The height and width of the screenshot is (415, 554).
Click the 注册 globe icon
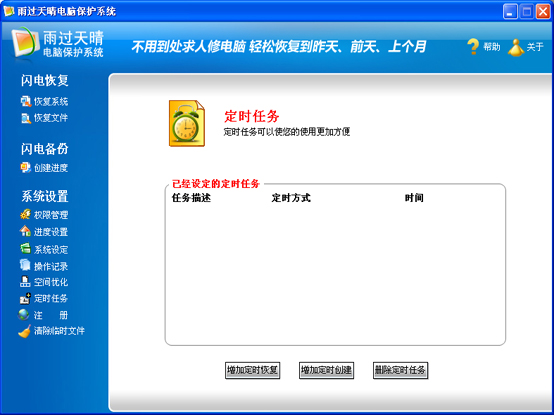24,314
